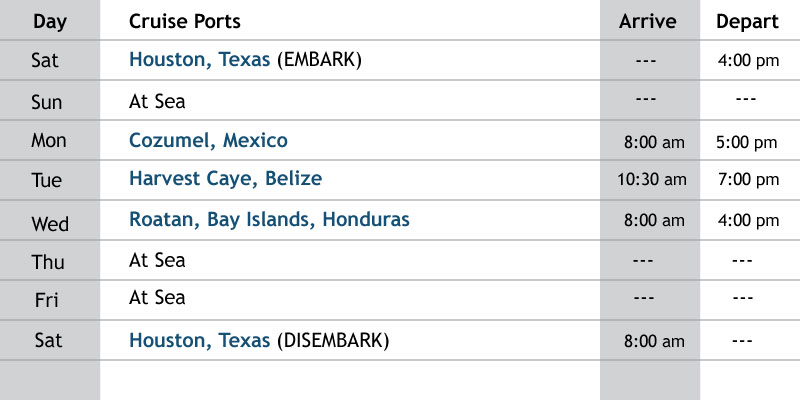Image resolution: width=800 pixels, height=400 pixels.
Task: Click the Arrive column header
Action: [648, 21]
